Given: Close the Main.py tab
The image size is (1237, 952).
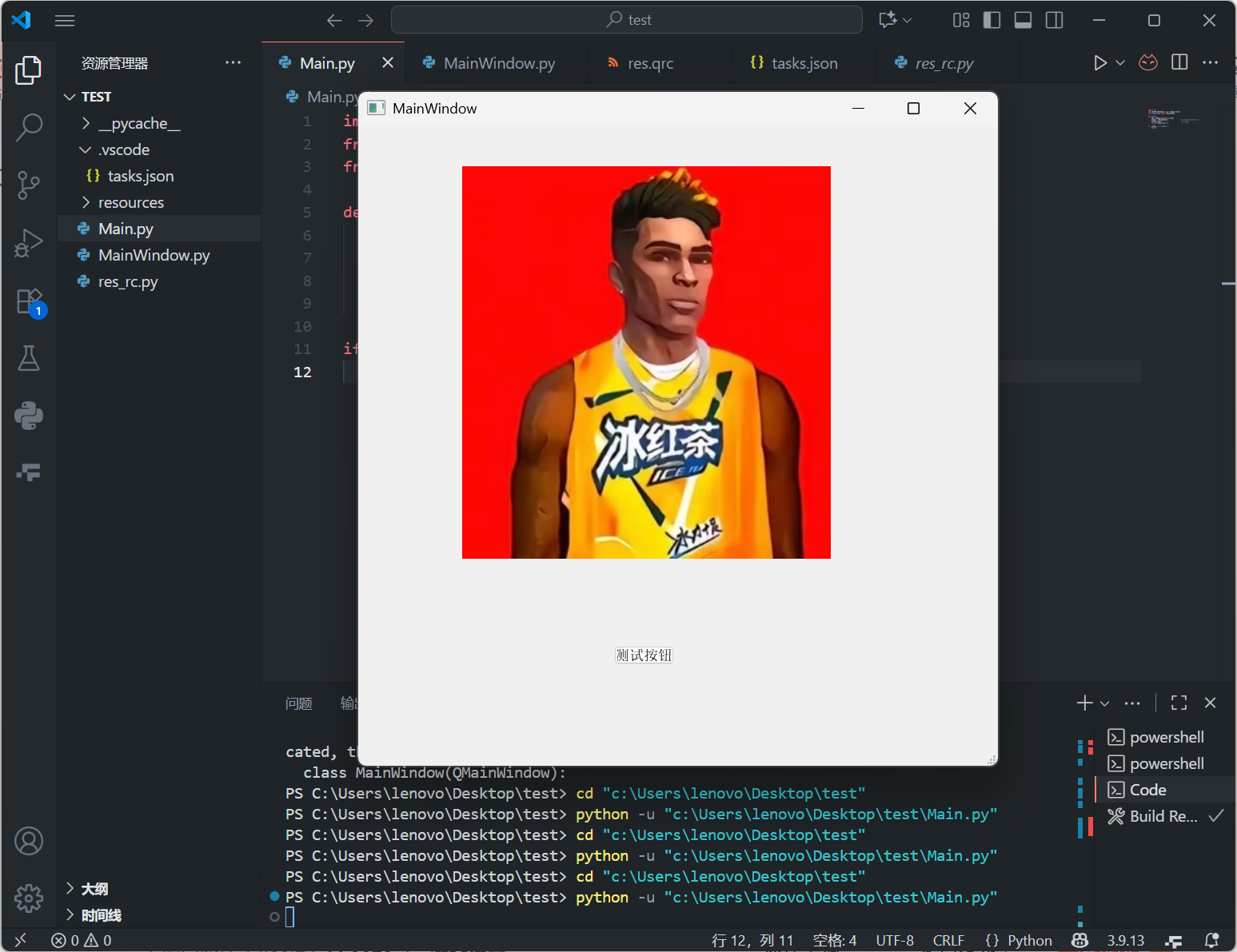Looking at the screenshot, I should (x=388, y=62).
